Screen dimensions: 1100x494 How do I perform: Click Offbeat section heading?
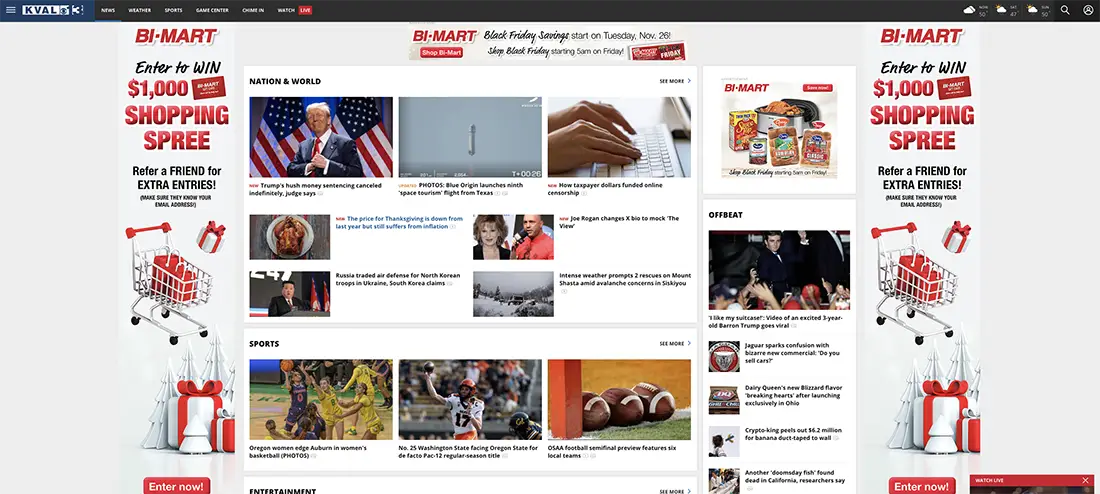pos(725,215)
